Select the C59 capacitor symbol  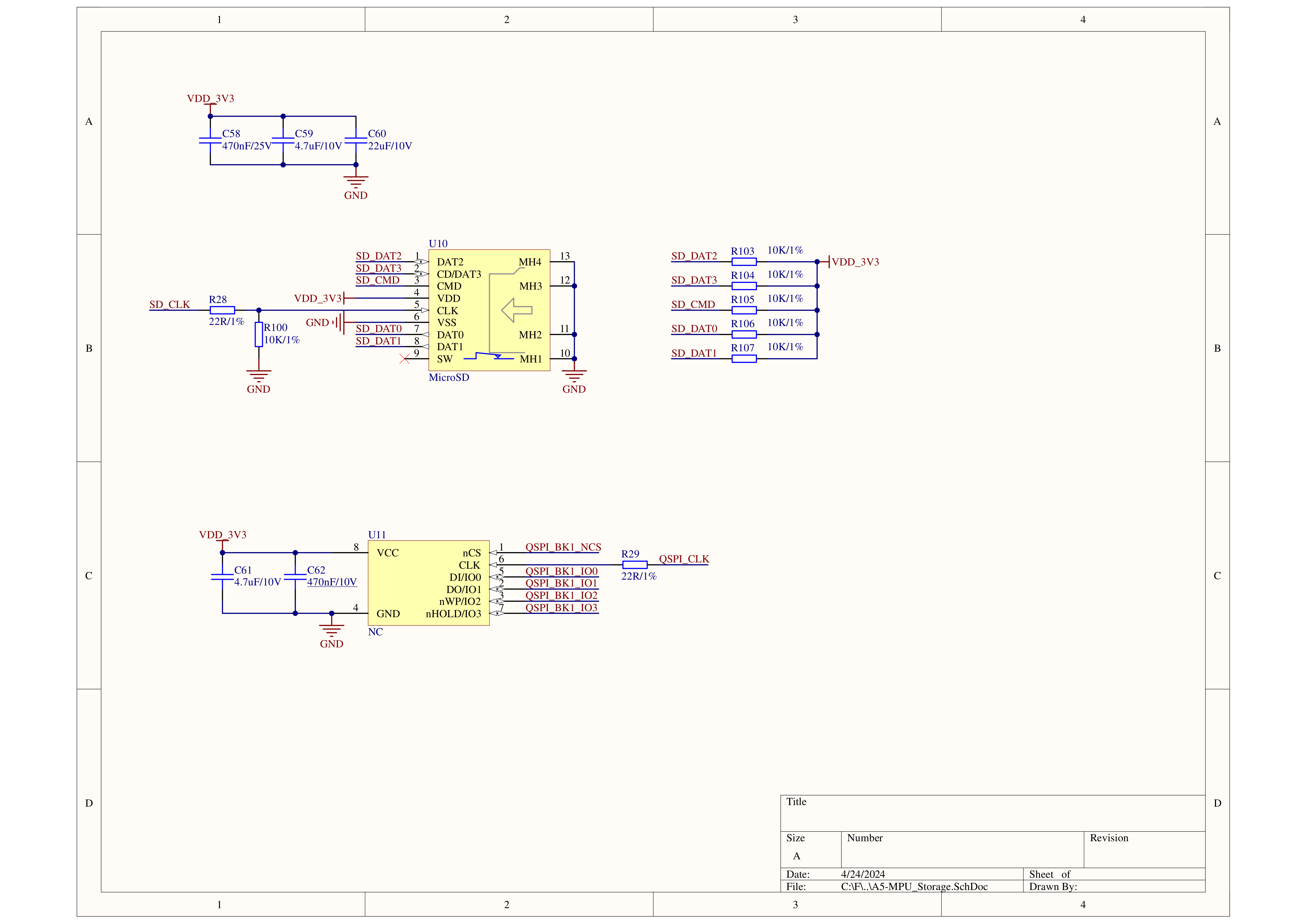[283, 140]
